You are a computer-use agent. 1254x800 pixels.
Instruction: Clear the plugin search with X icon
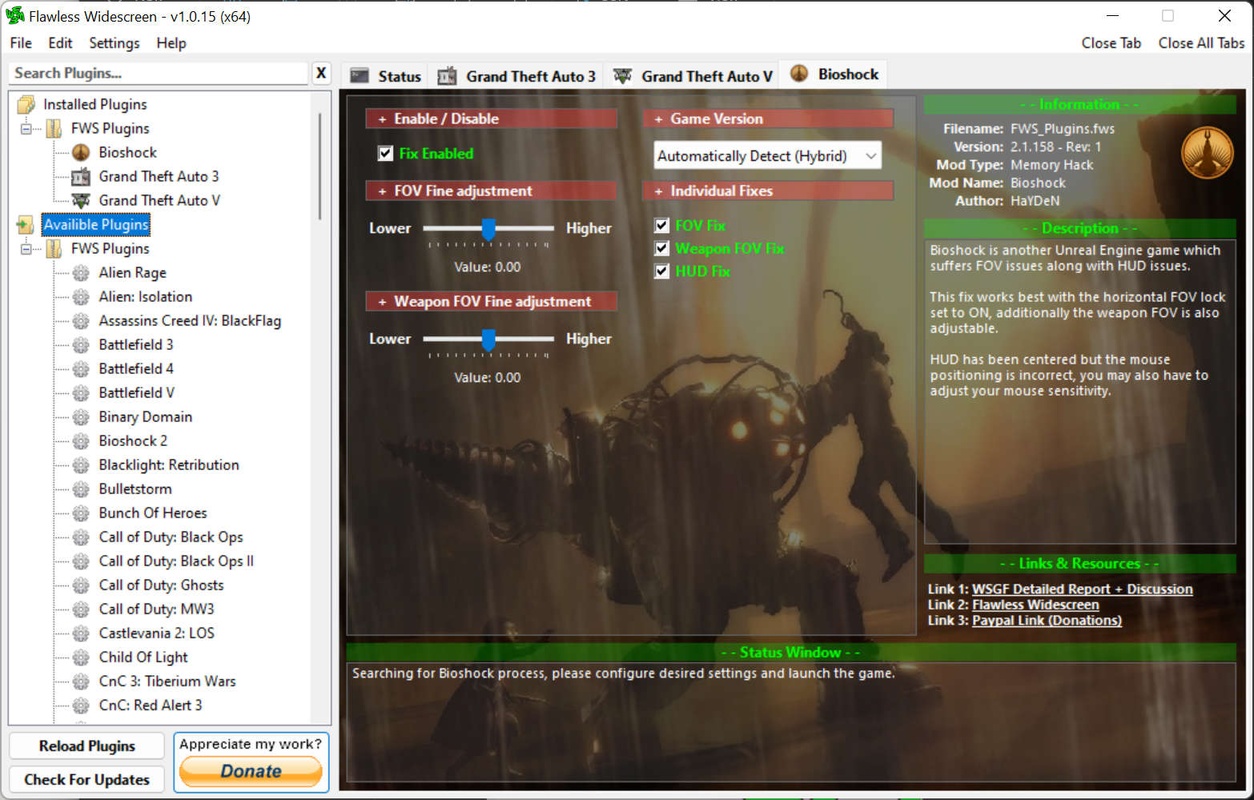[321, 73]
